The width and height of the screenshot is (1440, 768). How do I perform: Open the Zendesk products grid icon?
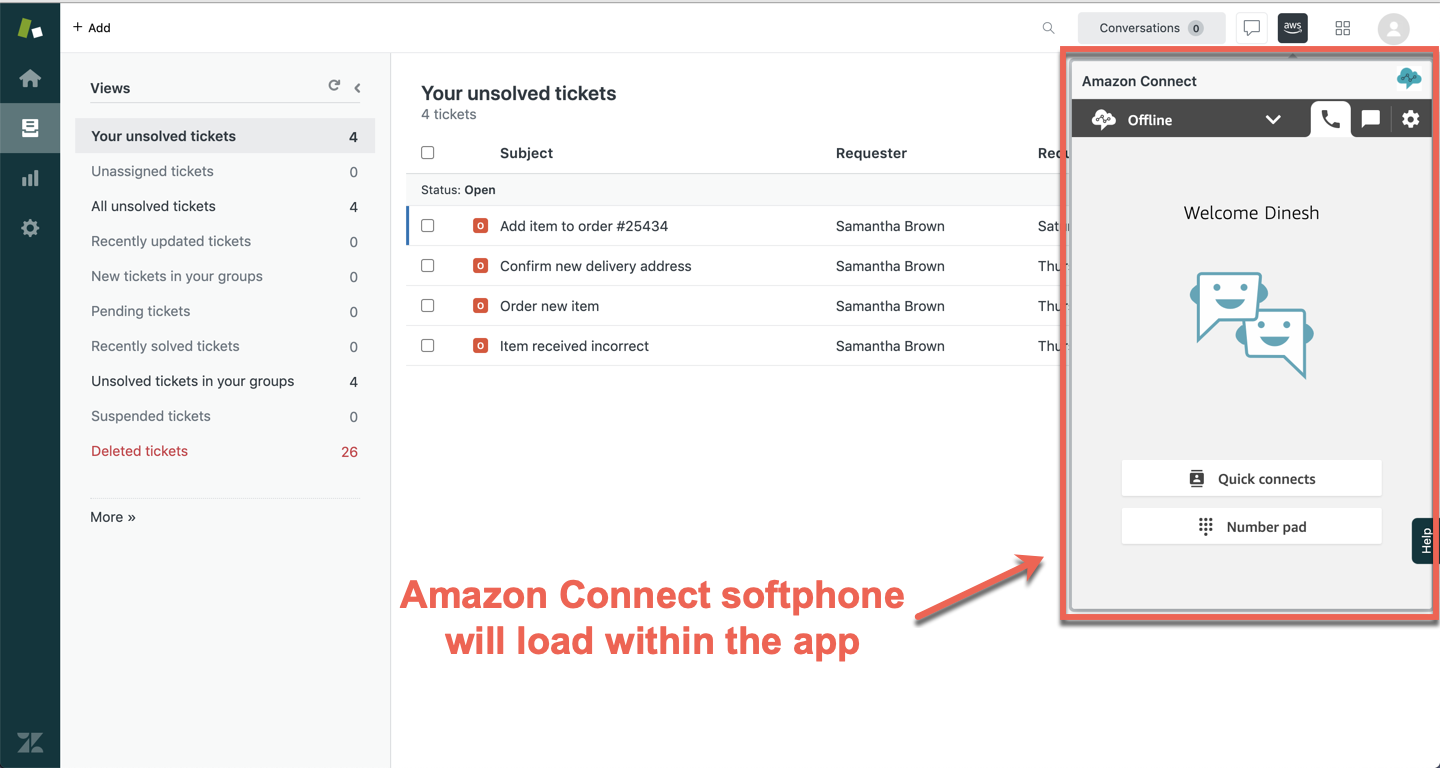tap(1343, 28)
